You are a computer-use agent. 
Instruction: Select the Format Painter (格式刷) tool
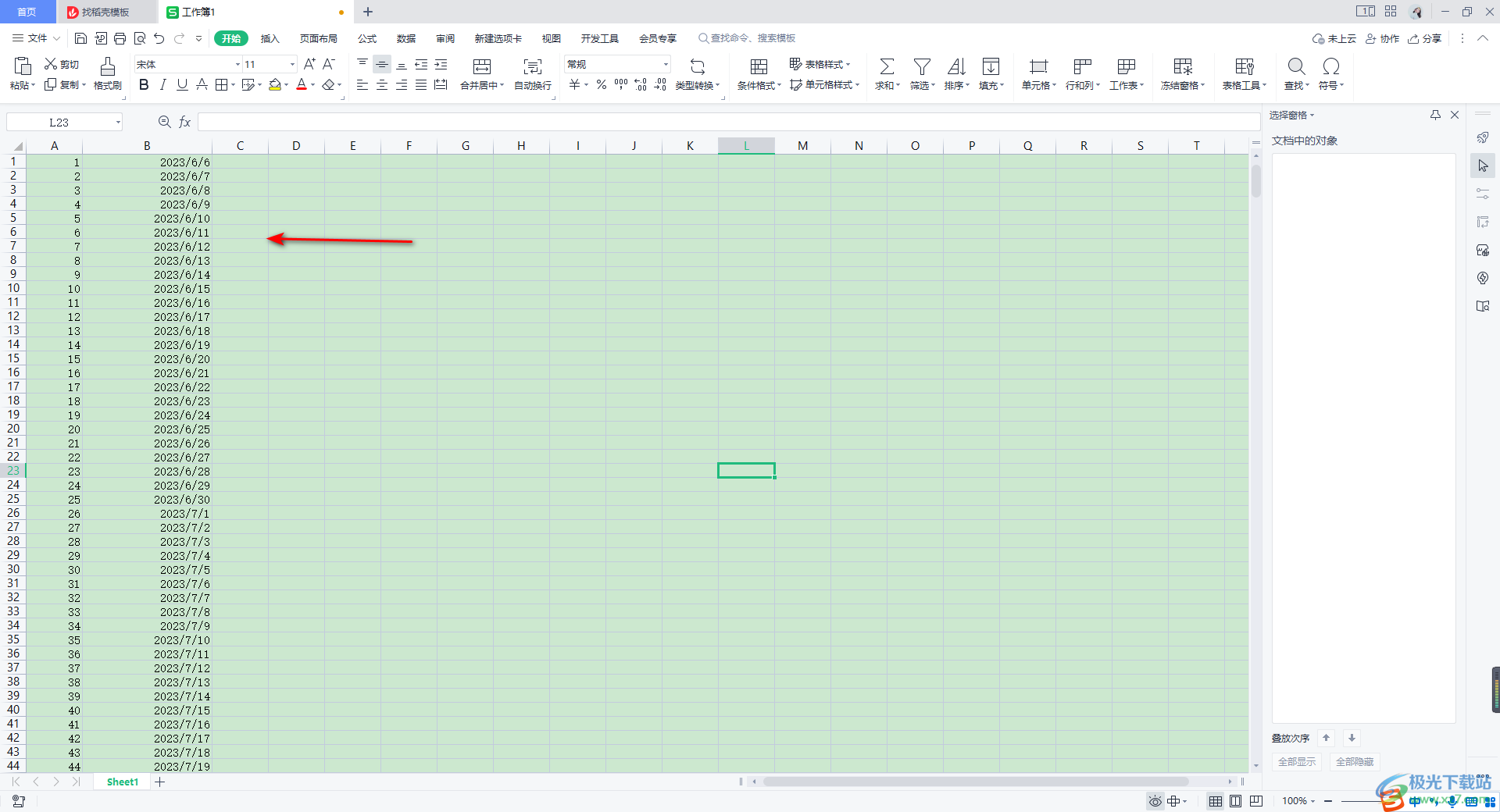point(108,73)
